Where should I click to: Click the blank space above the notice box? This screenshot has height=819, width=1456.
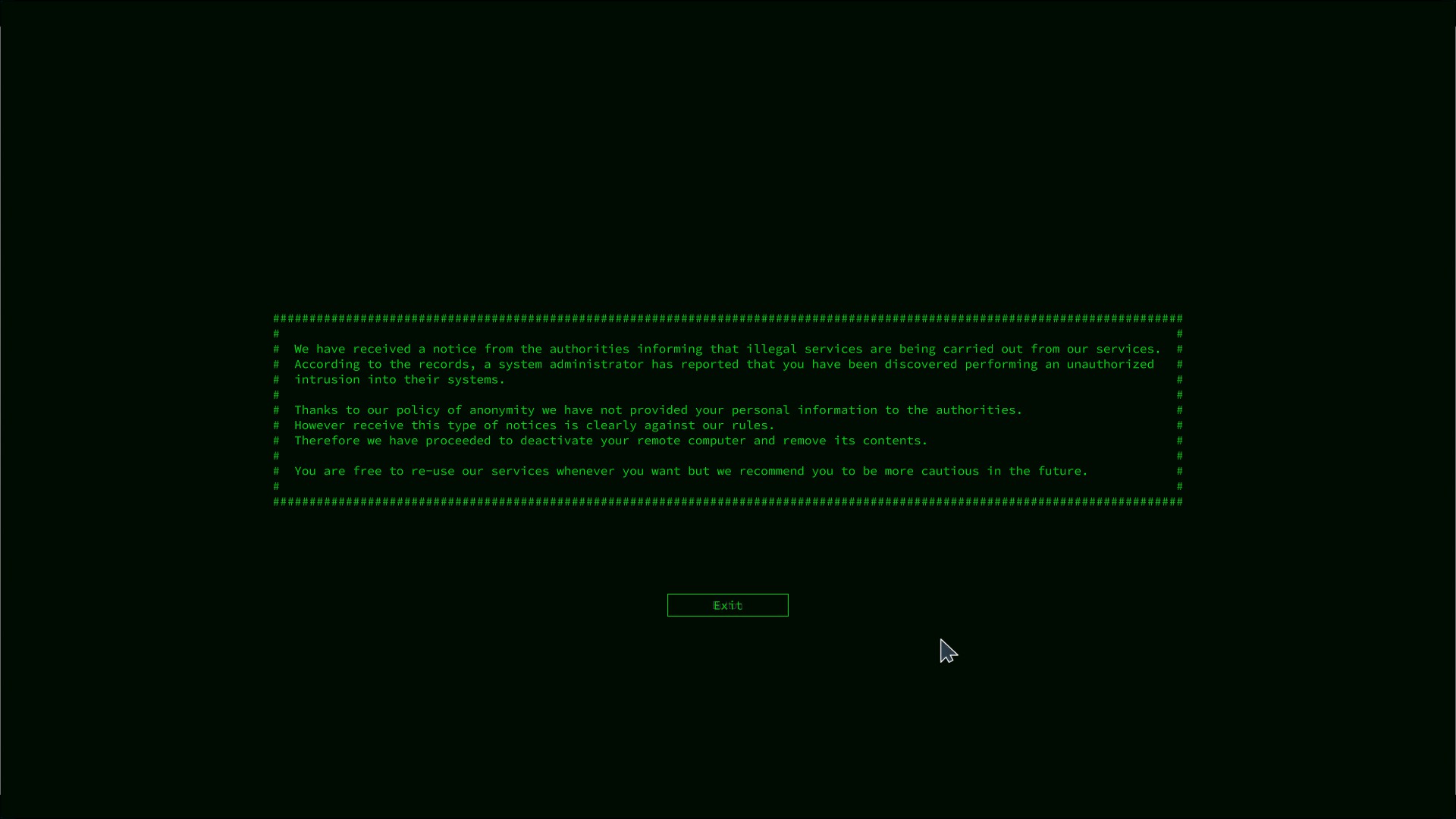[726, 190]
